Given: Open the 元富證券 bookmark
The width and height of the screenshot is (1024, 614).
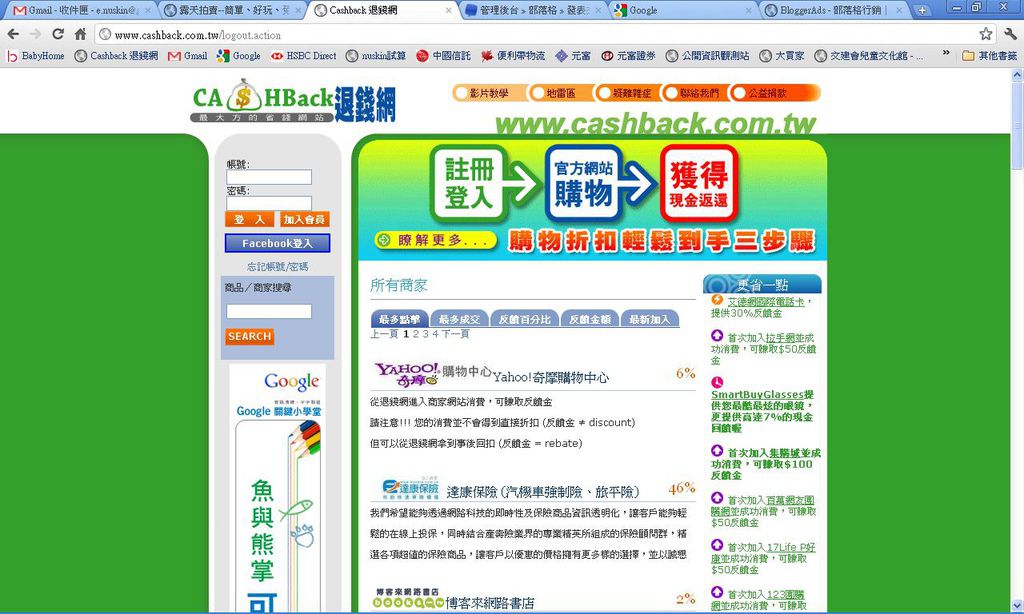Looking at the screenshot, I should (x=628, y=56).
